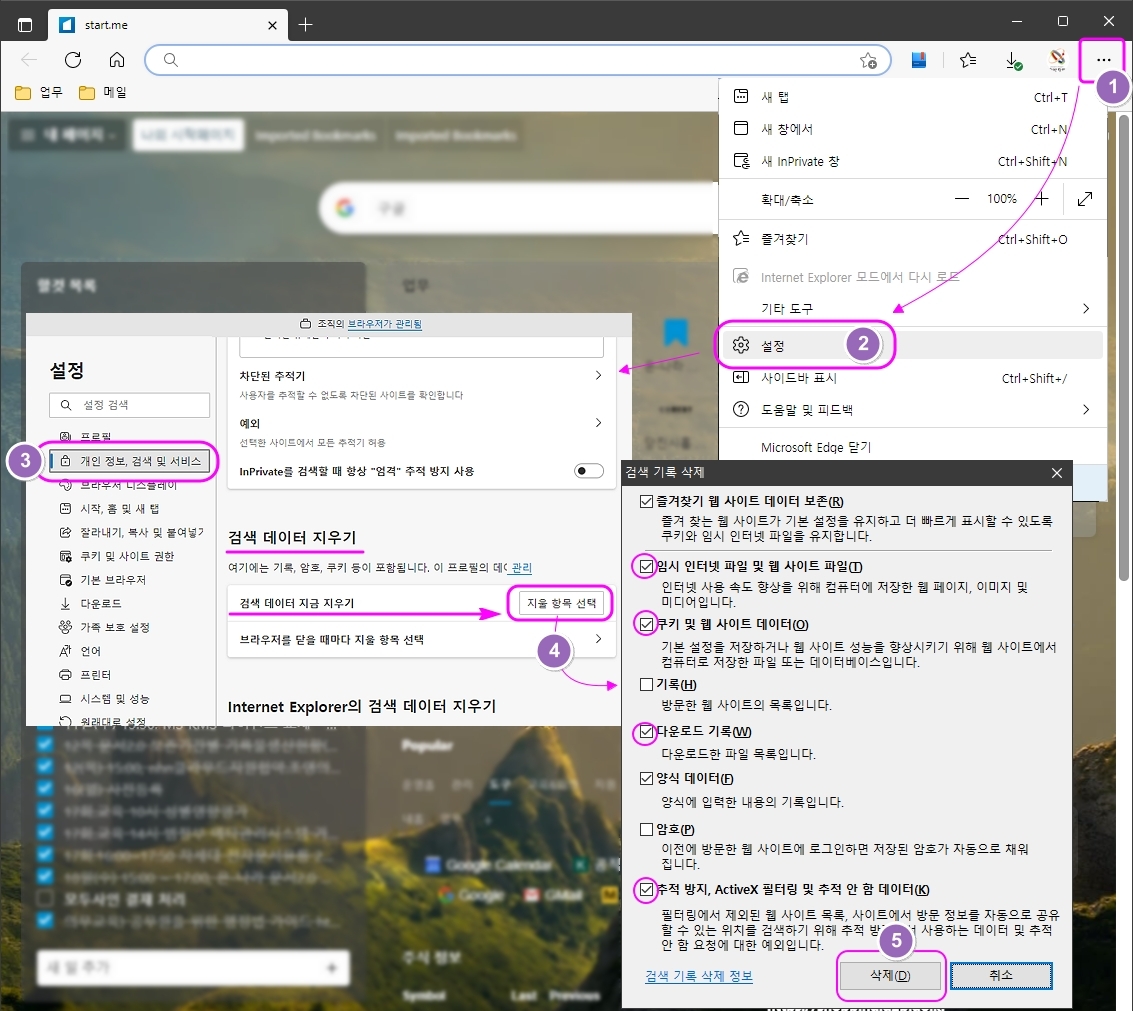Click the 지울 항목 선택 button
1133x1011 pixels.
561,603
